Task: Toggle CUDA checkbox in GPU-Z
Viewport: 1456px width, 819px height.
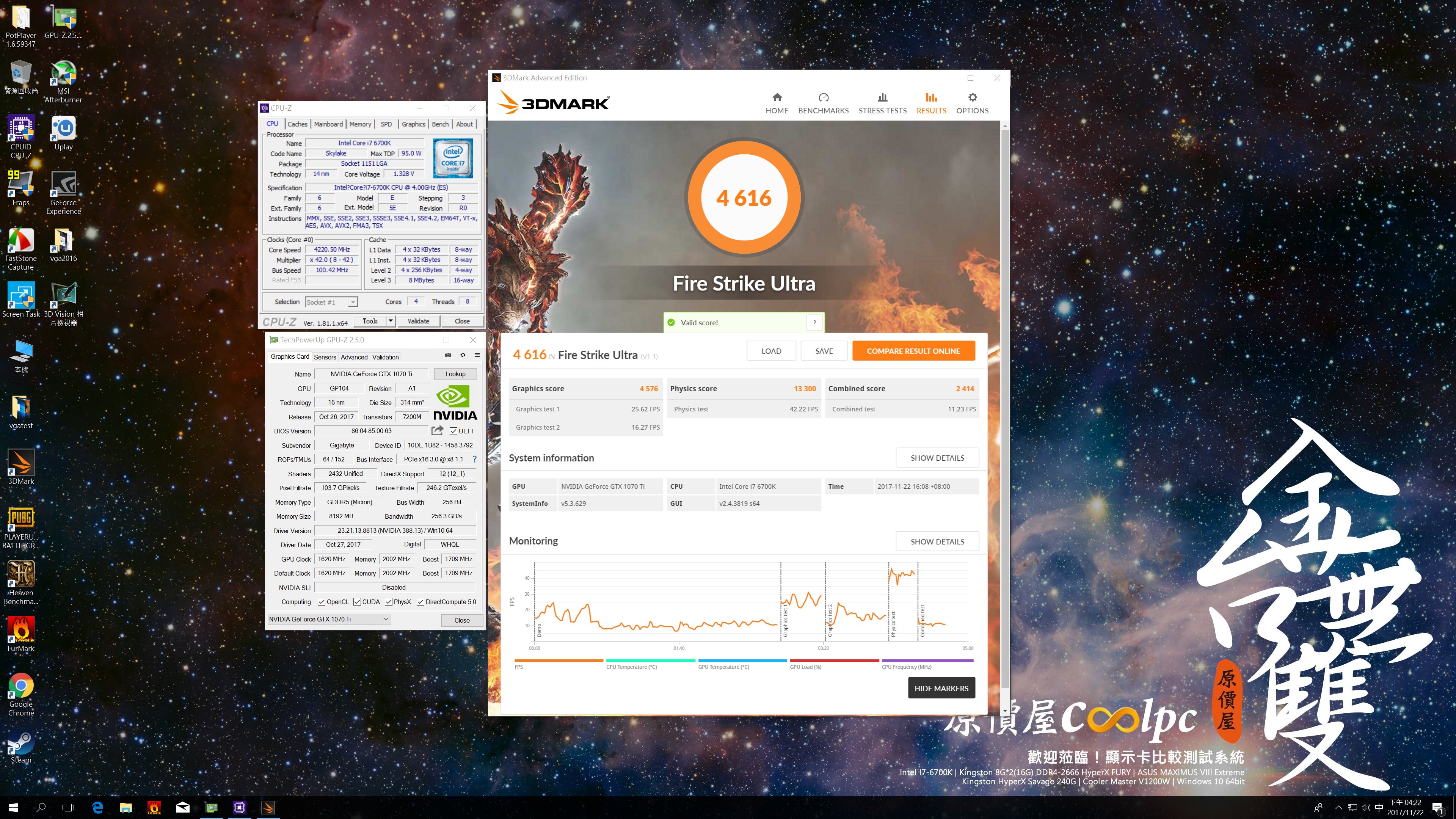Action: 357,602
